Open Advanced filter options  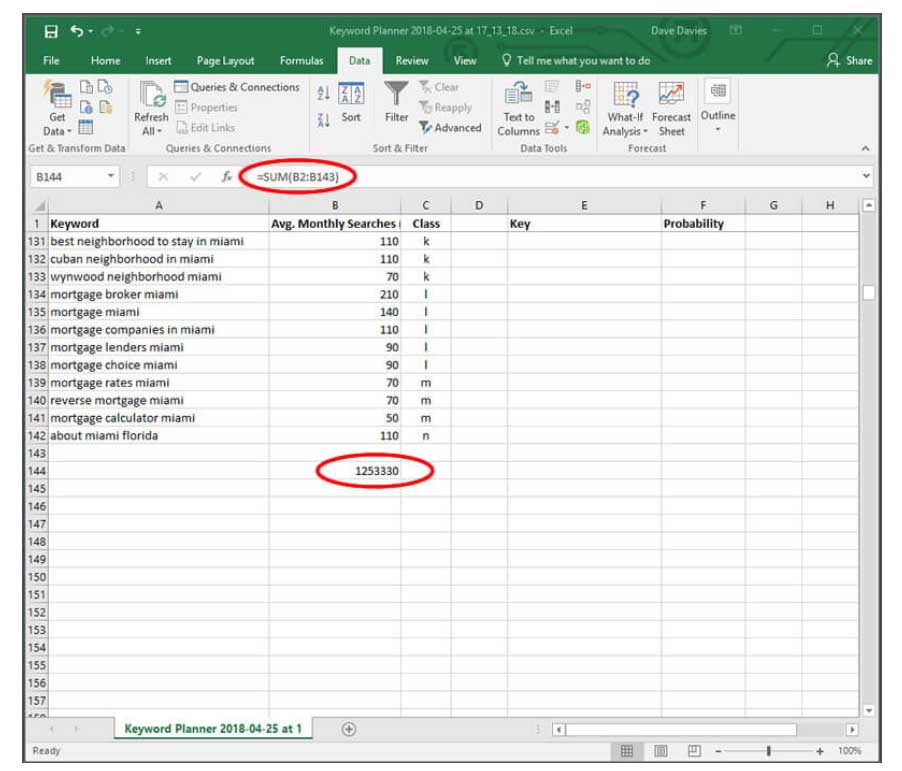pyautogui.click(x=450, y=128)
